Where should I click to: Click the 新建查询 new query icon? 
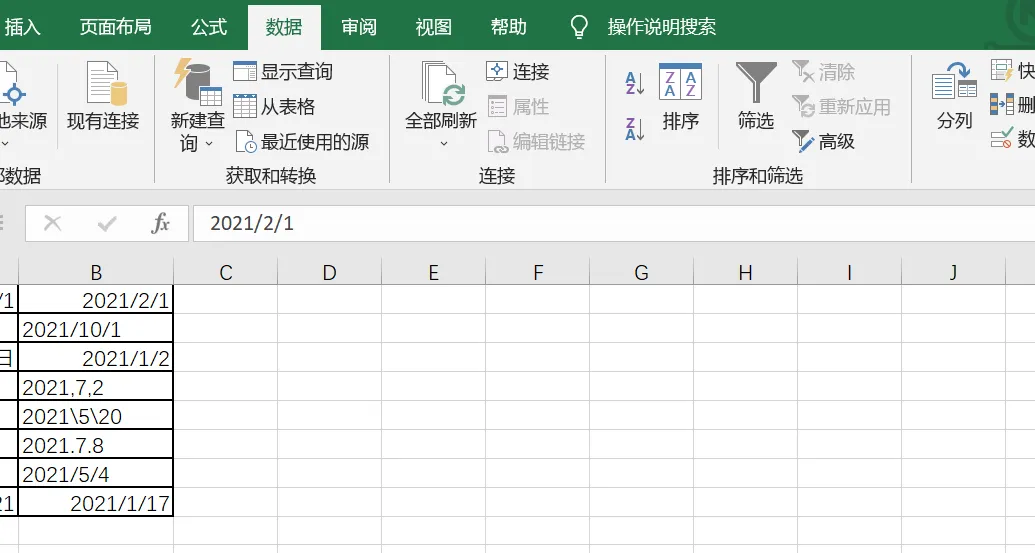point(198,82)
